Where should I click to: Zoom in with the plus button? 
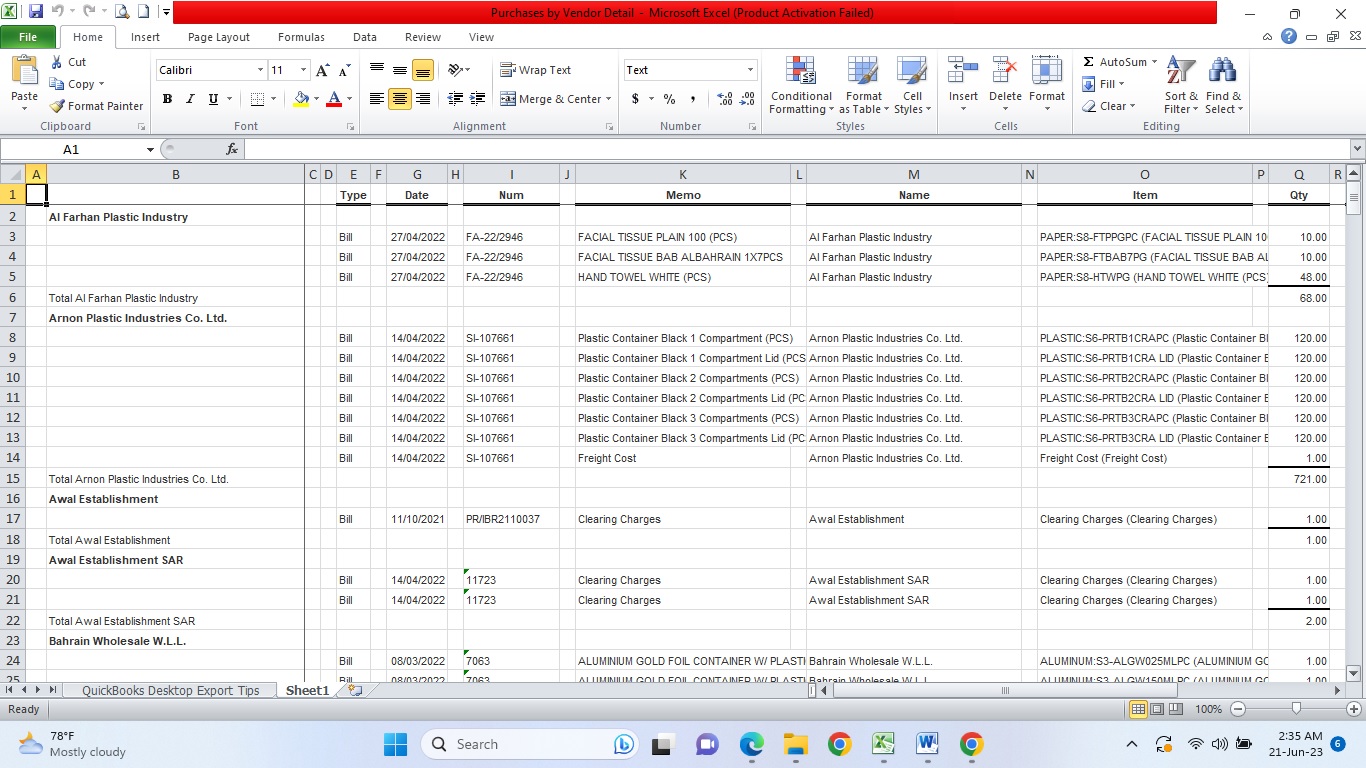click(1352, 709)
